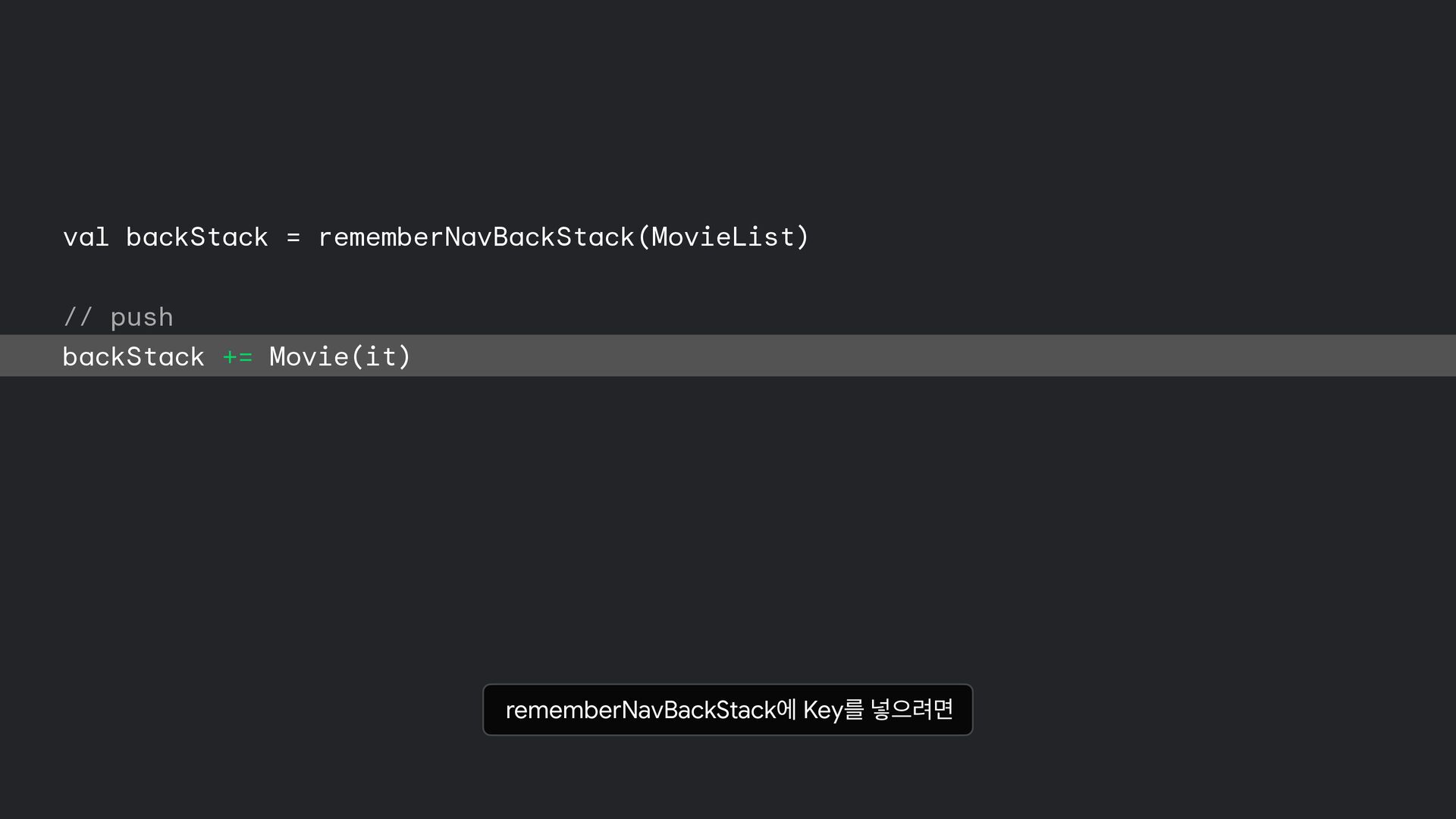The width and height of the screenshot is (1456, 819).
Task: Click the 'MovieList' argument
Action: pos(722,237)
